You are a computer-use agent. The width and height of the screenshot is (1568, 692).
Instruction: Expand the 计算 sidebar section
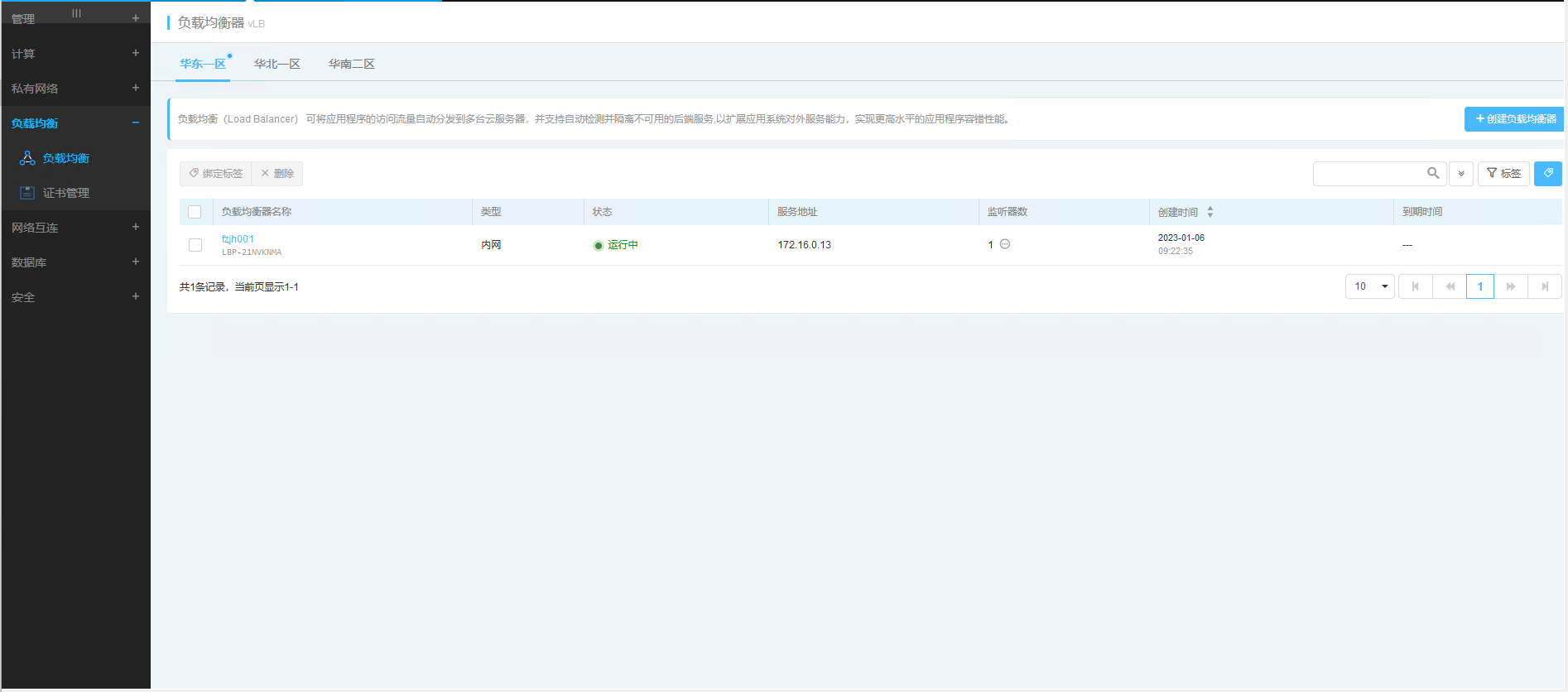(x=136, y=53)
